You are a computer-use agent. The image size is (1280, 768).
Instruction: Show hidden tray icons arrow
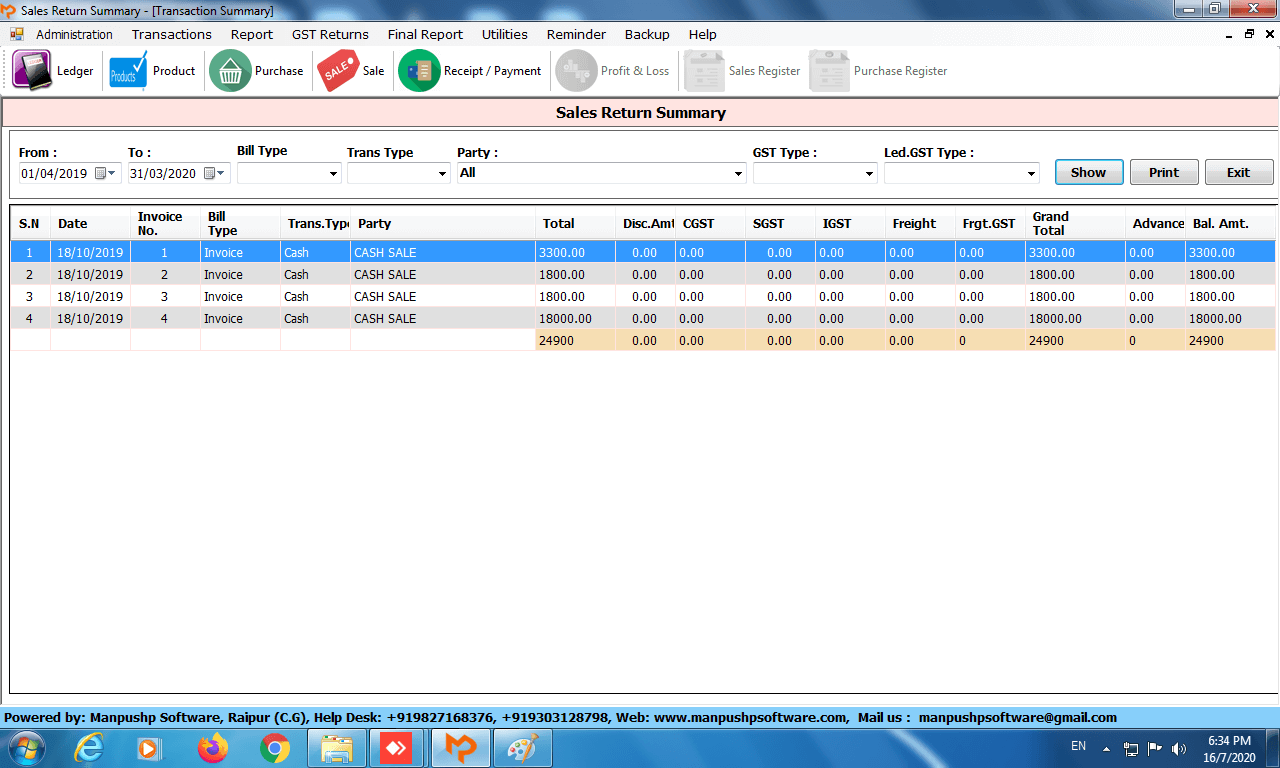click(x=1106, y=748)
